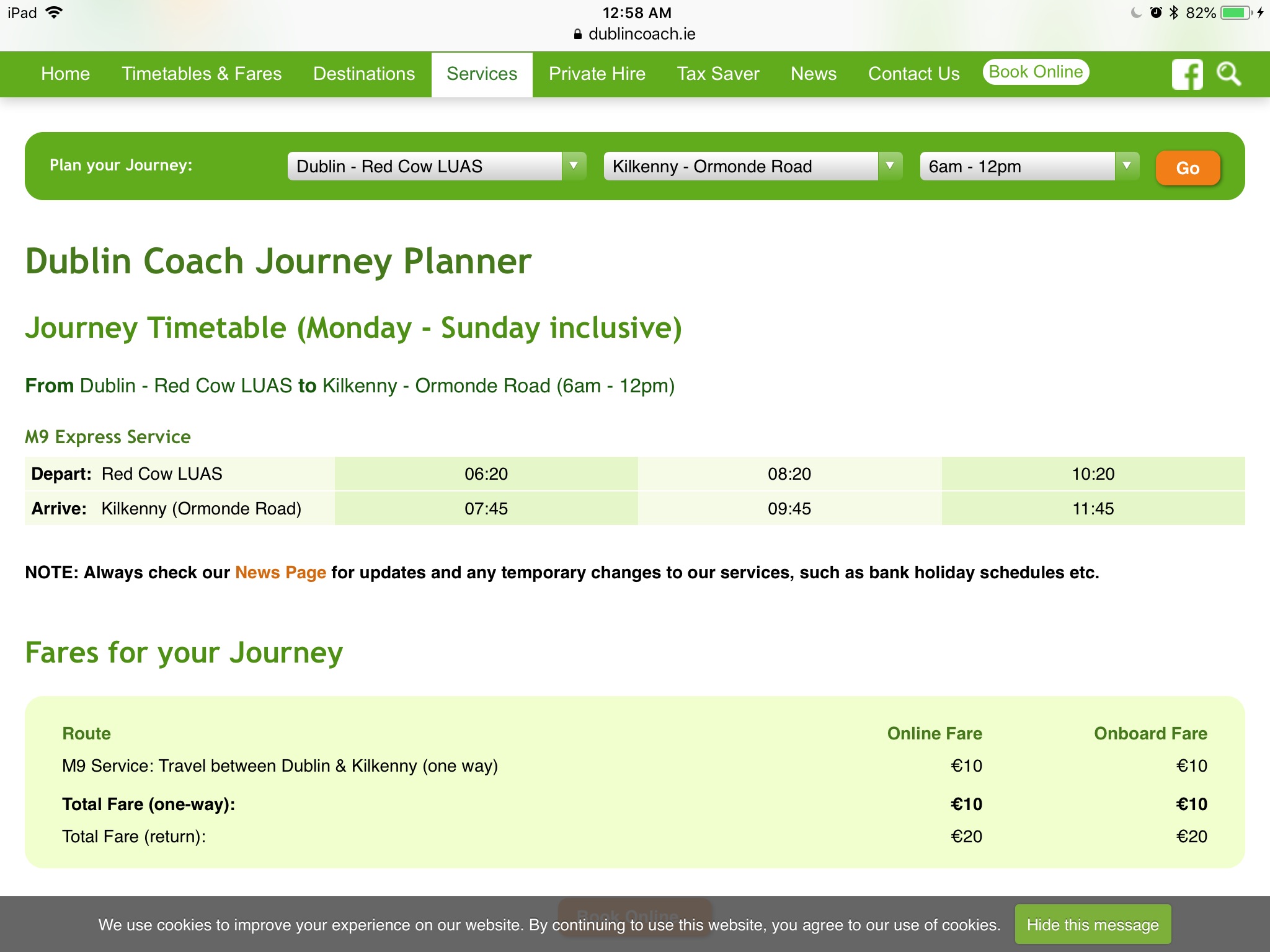Tap the Do Not Disturb moon icon

(1136, 12)
